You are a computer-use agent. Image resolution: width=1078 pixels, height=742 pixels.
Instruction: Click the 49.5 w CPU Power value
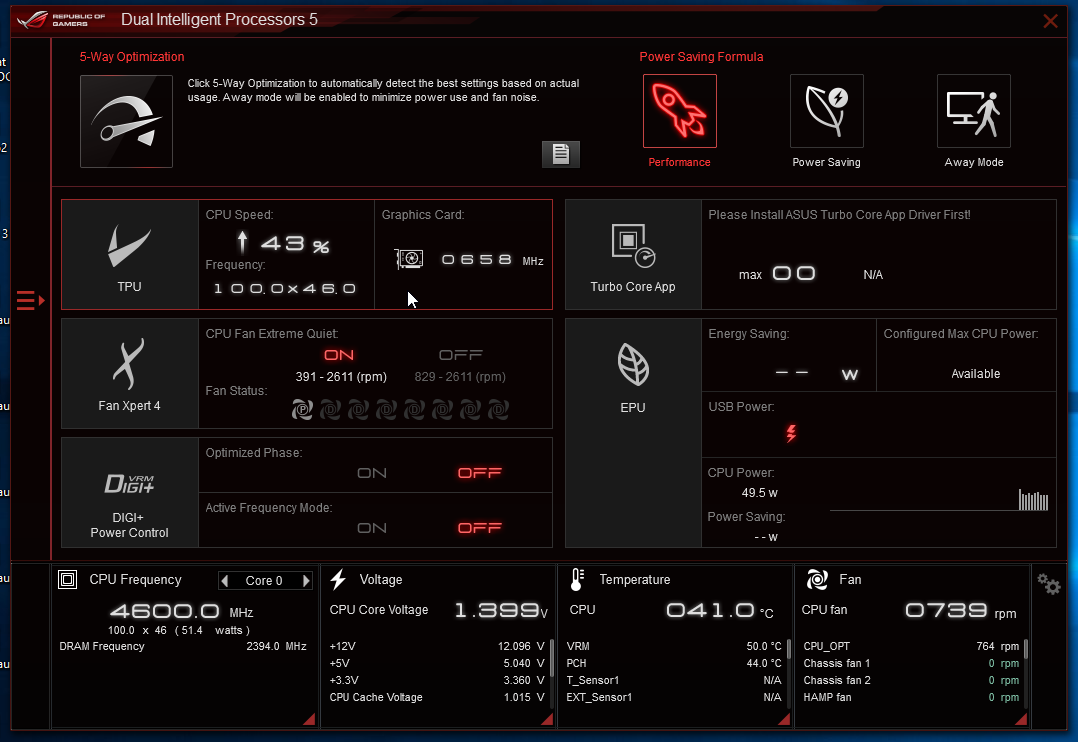click(x=760, y=493)
